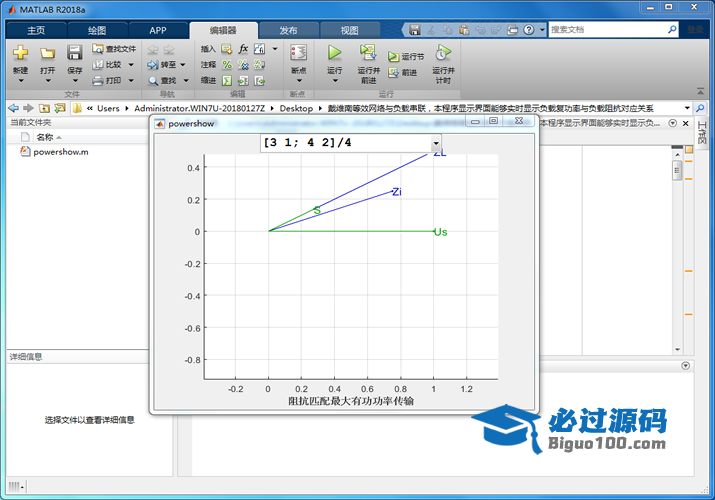Go back with the blue left arrow
Screen dimensions: 715x500
click(14, 108)
